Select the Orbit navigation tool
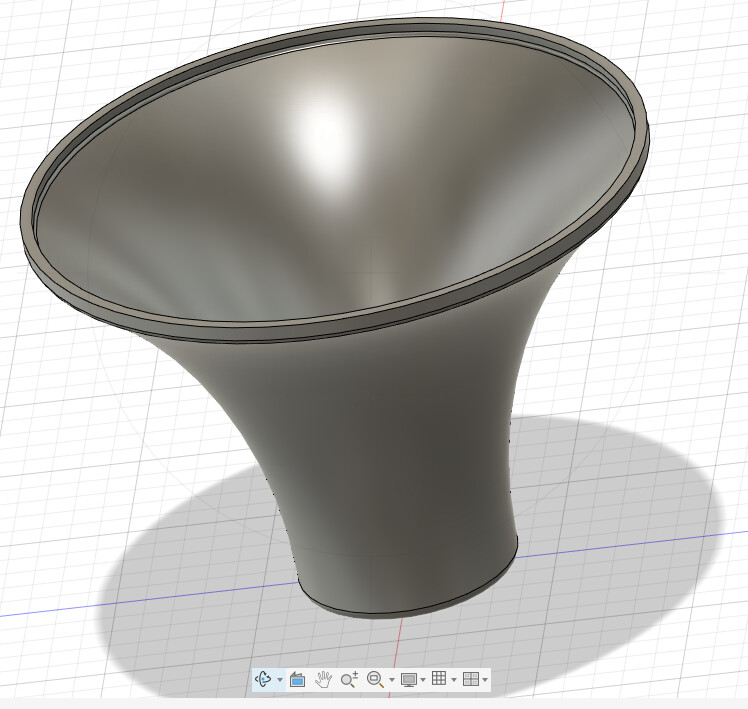748x709 pixels. (x=264, y=679)
